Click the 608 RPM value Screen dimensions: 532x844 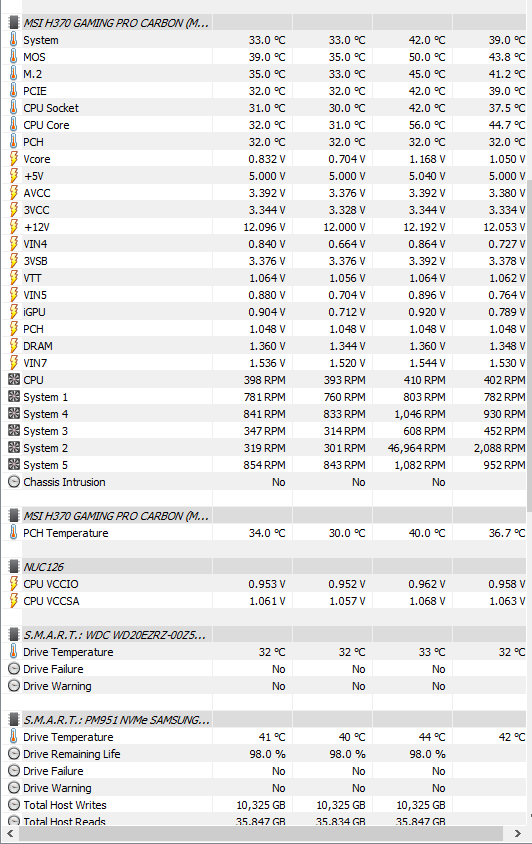click(x=424, y=431)
